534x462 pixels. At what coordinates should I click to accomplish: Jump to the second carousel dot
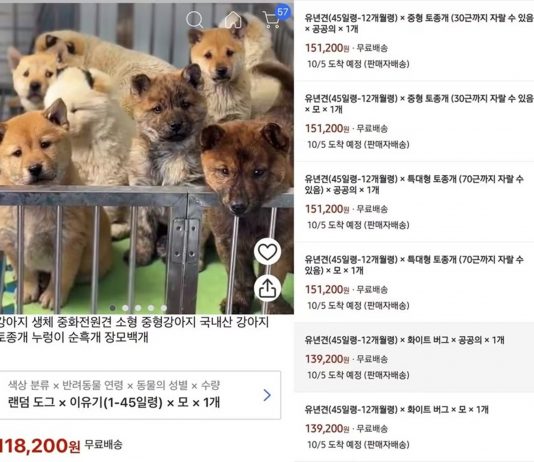pos(125,308)
